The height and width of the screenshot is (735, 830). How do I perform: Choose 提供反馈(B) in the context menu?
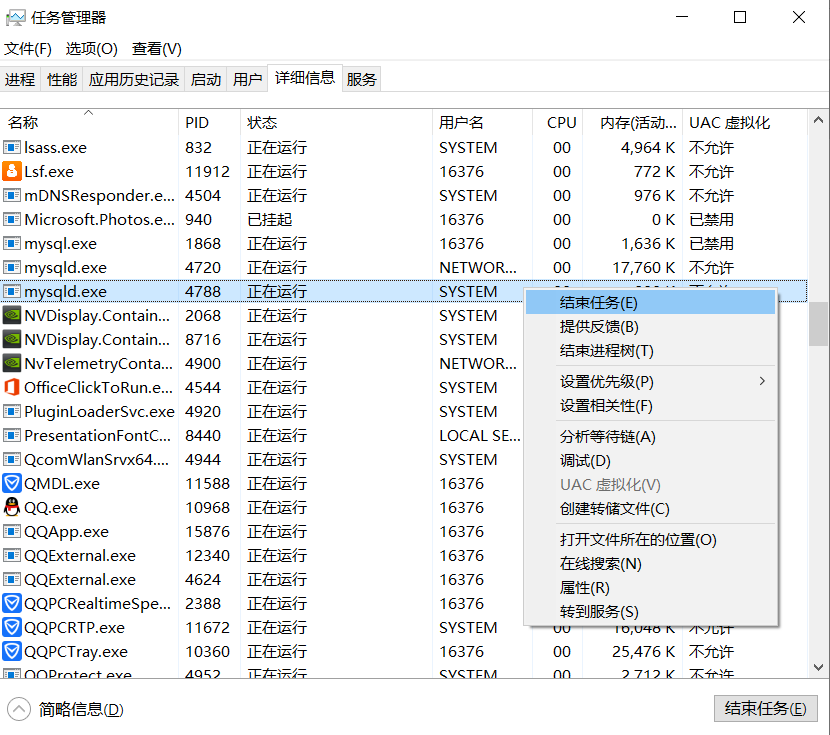(x=651, y=326)
